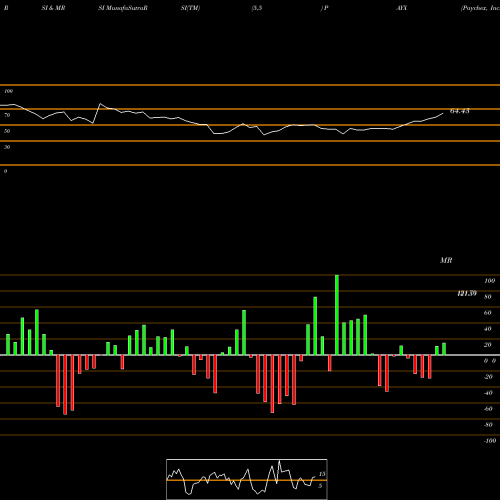Click the 'SI MunafaSutraR' header text
This screenshot has height=500, width=500.
pyautogui.click(x=123, y=8)
